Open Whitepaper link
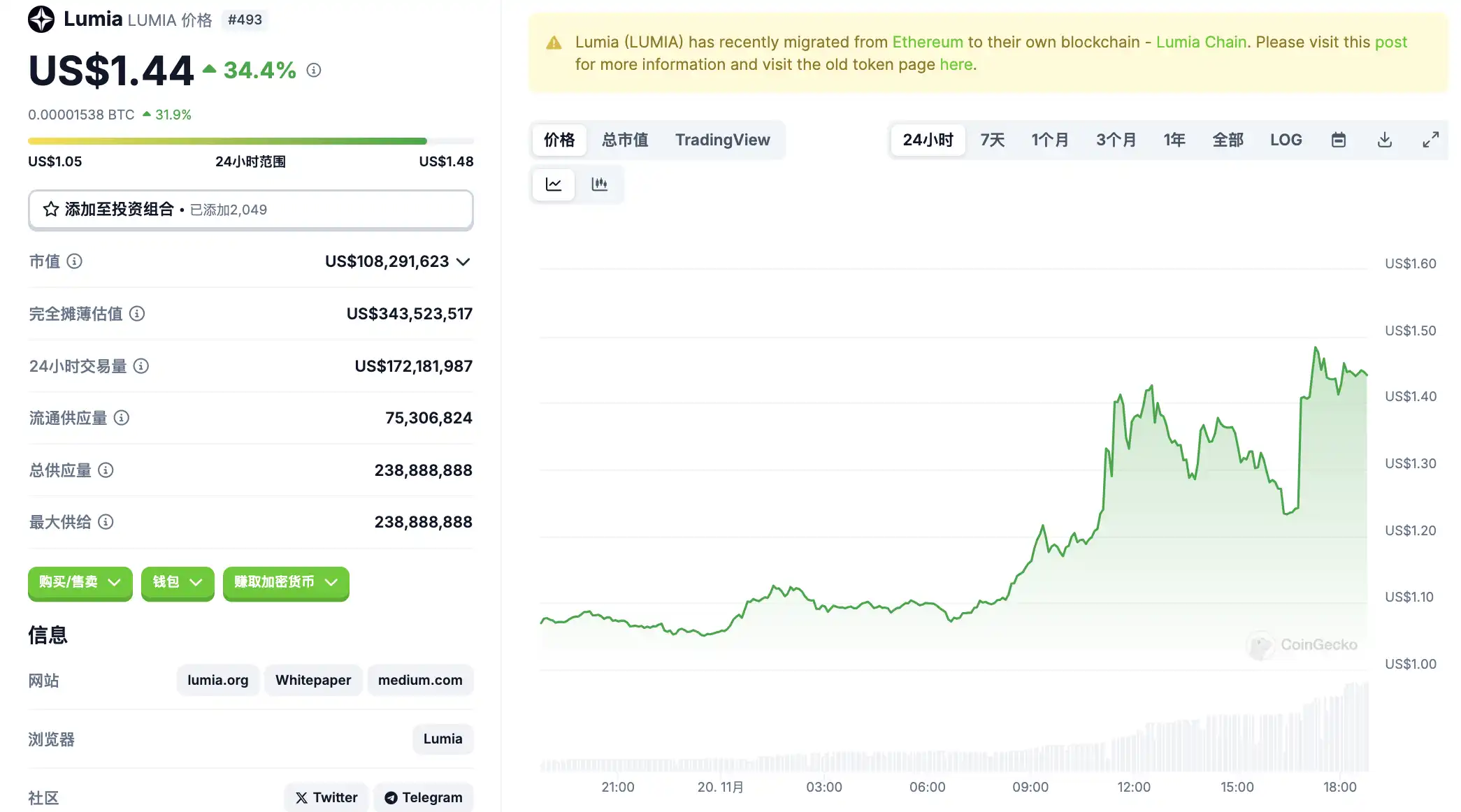 (x=313, y=680)
